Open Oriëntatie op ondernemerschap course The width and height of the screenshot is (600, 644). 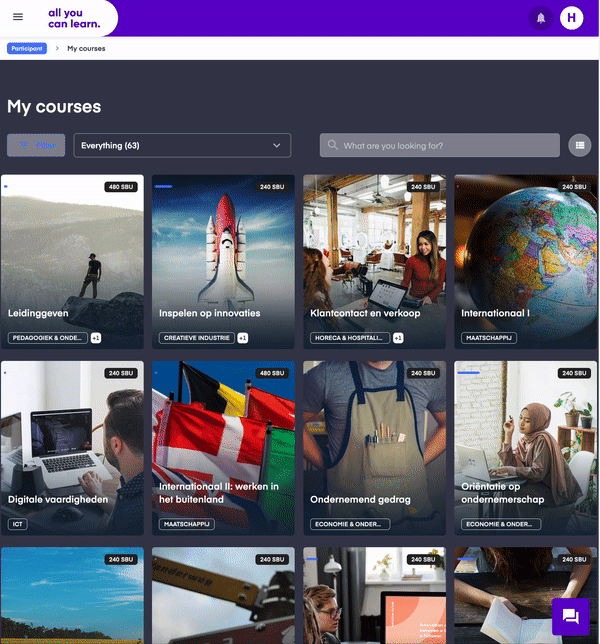(526, 448)
